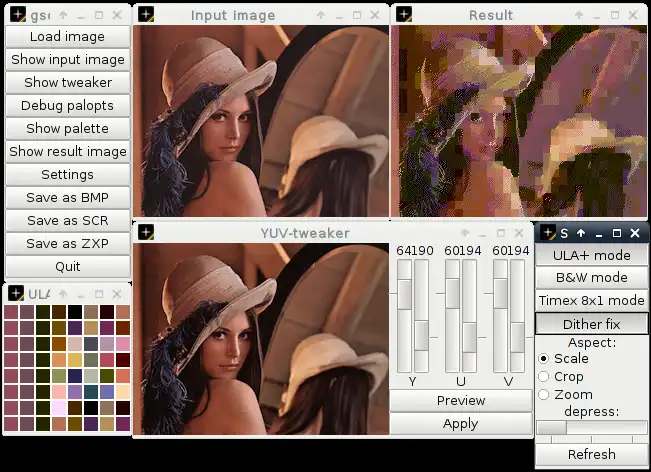
Task: Click Preview in the YUV-tweaker
Action: [x=461, y=400]
